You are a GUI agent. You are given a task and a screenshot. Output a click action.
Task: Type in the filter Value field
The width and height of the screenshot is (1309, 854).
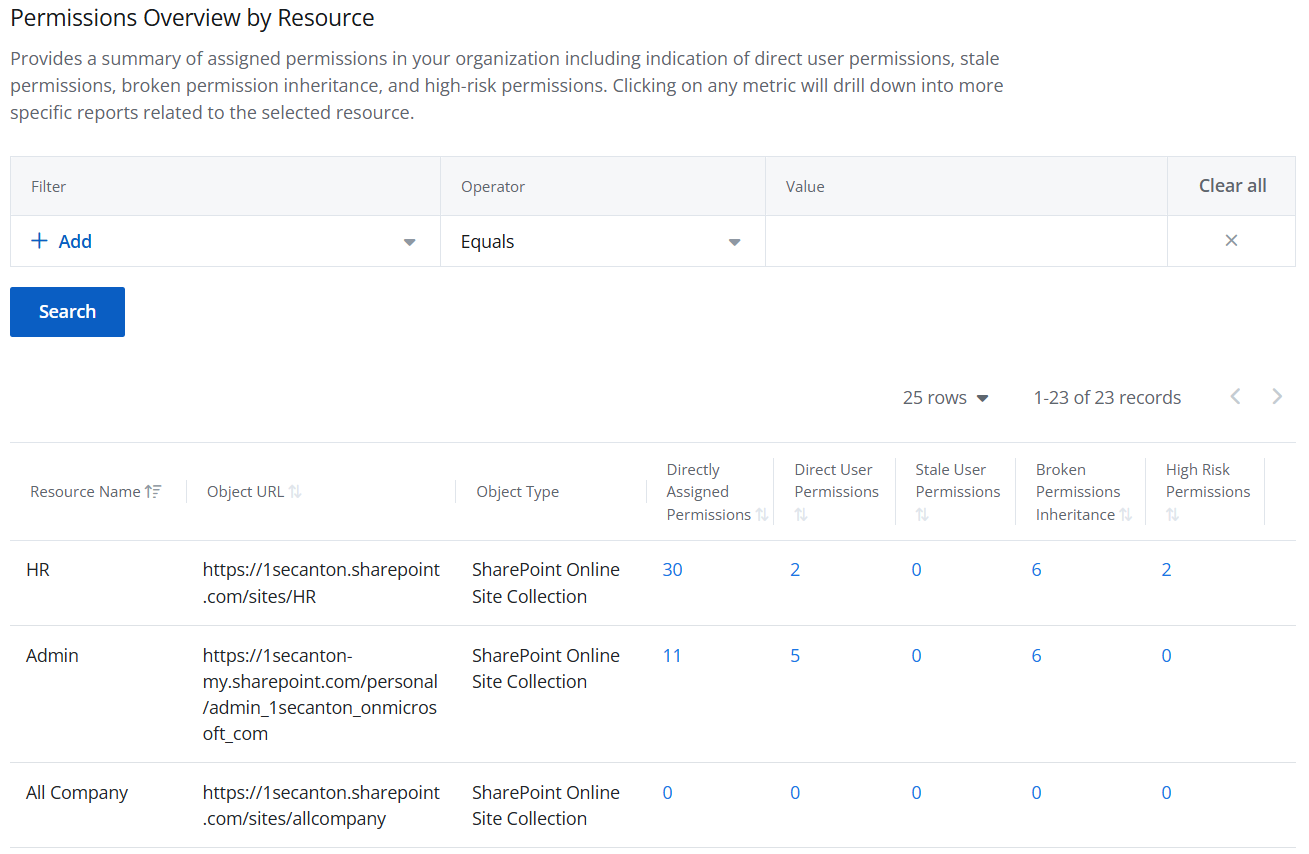coord(965,242)
